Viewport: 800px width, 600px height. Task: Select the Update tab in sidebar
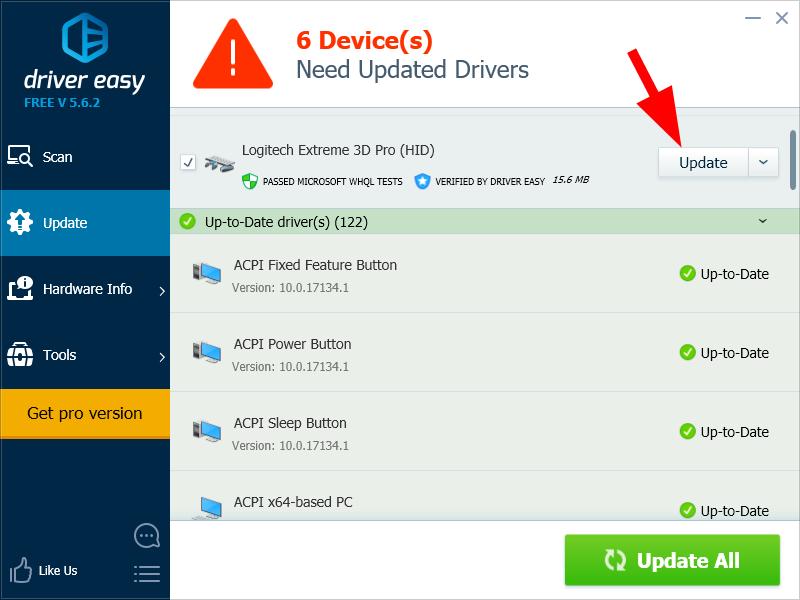pyautogui.click(x=85, y=223)
